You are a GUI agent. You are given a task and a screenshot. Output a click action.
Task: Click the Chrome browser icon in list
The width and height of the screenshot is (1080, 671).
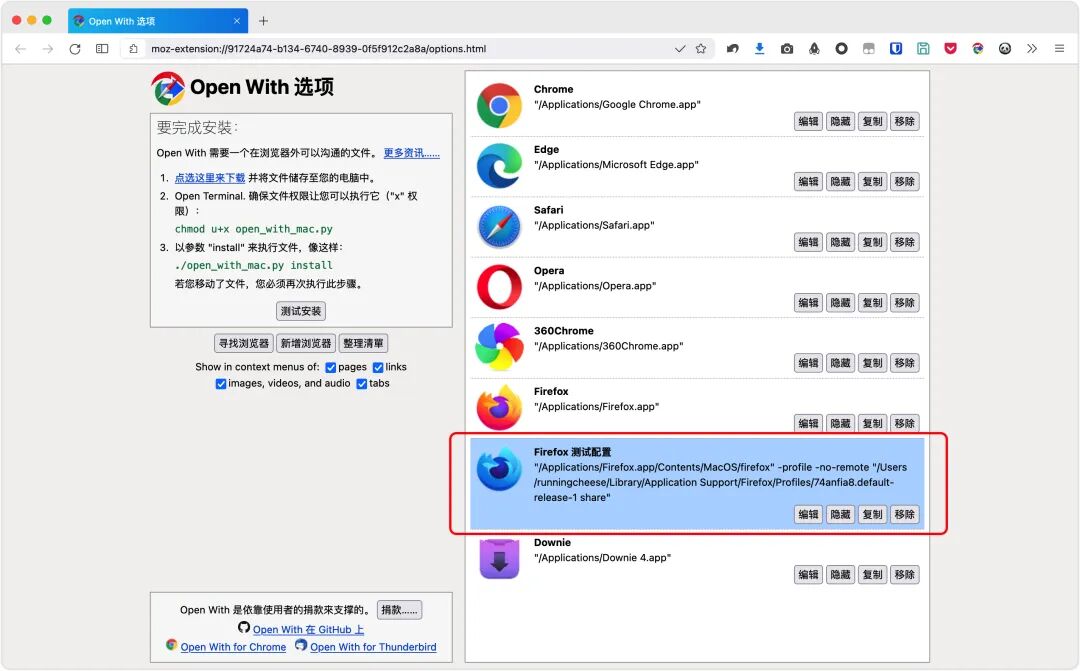pos(499,105)
